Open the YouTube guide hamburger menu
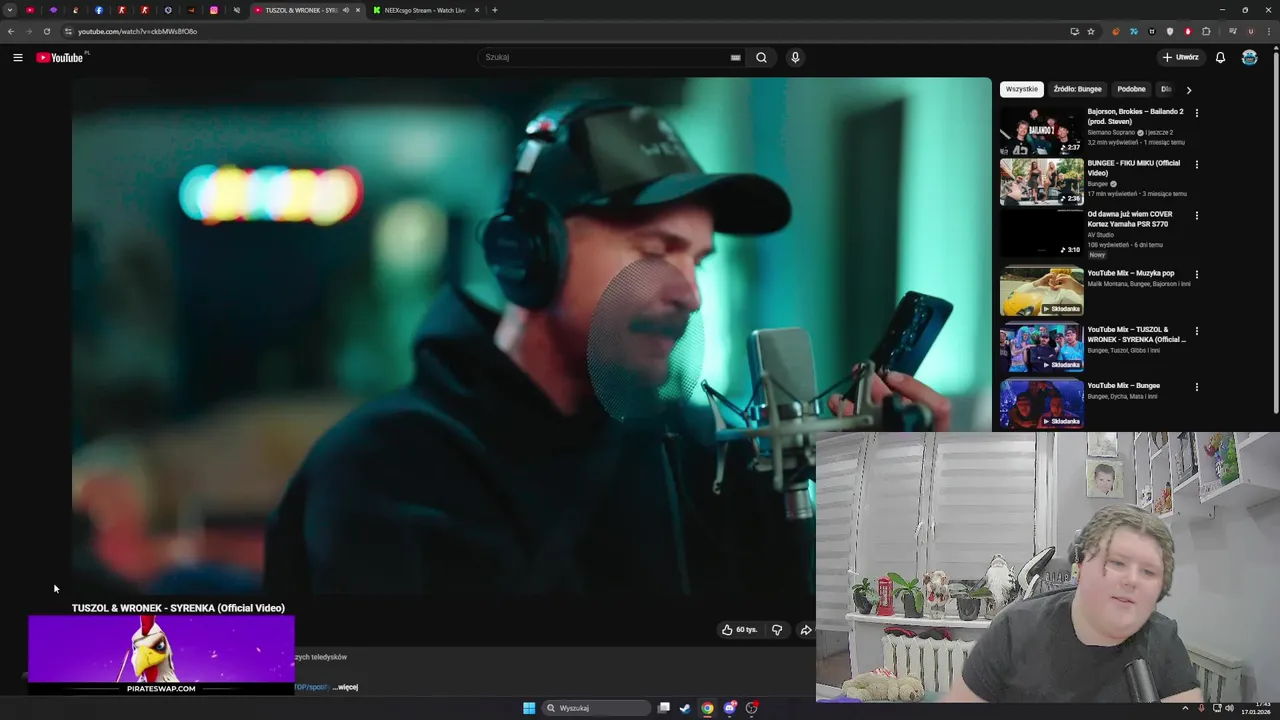 click(x=18, y=57)
